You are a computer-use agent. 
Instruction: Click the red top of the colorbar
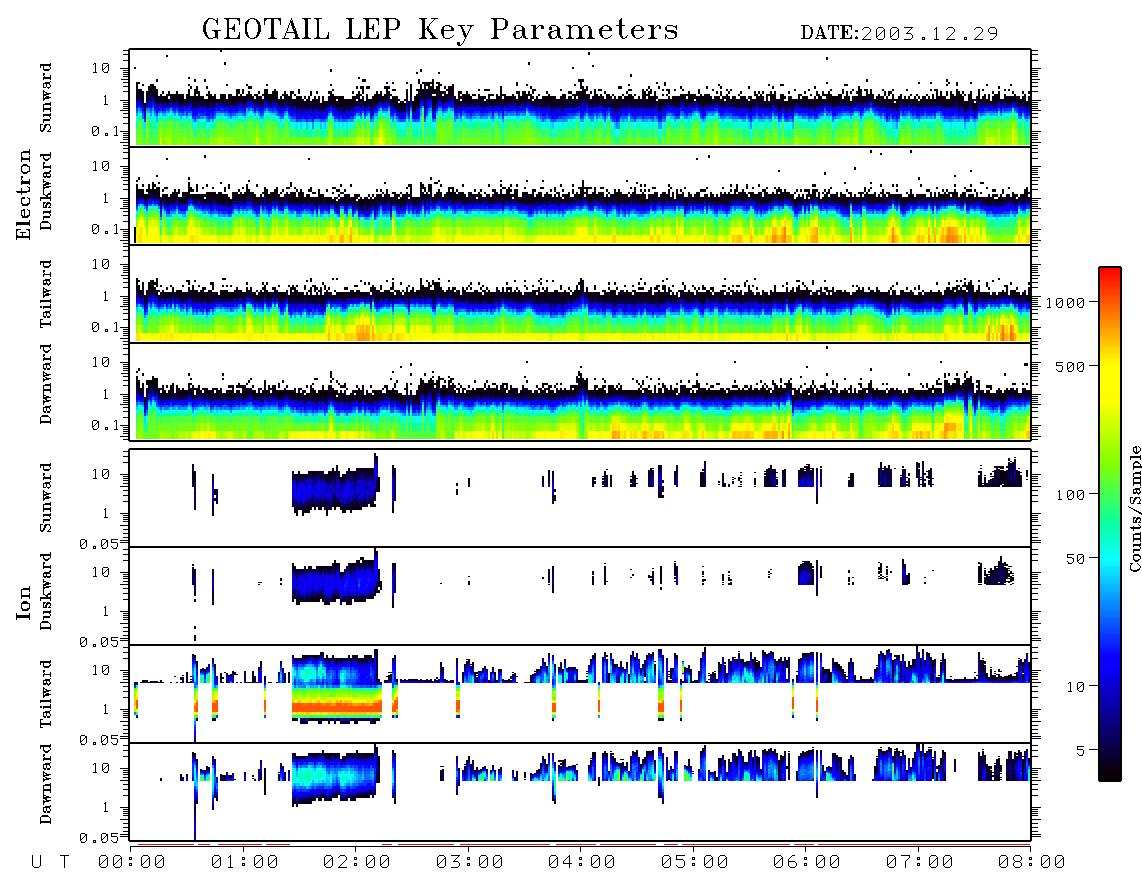pos(1110,280)
